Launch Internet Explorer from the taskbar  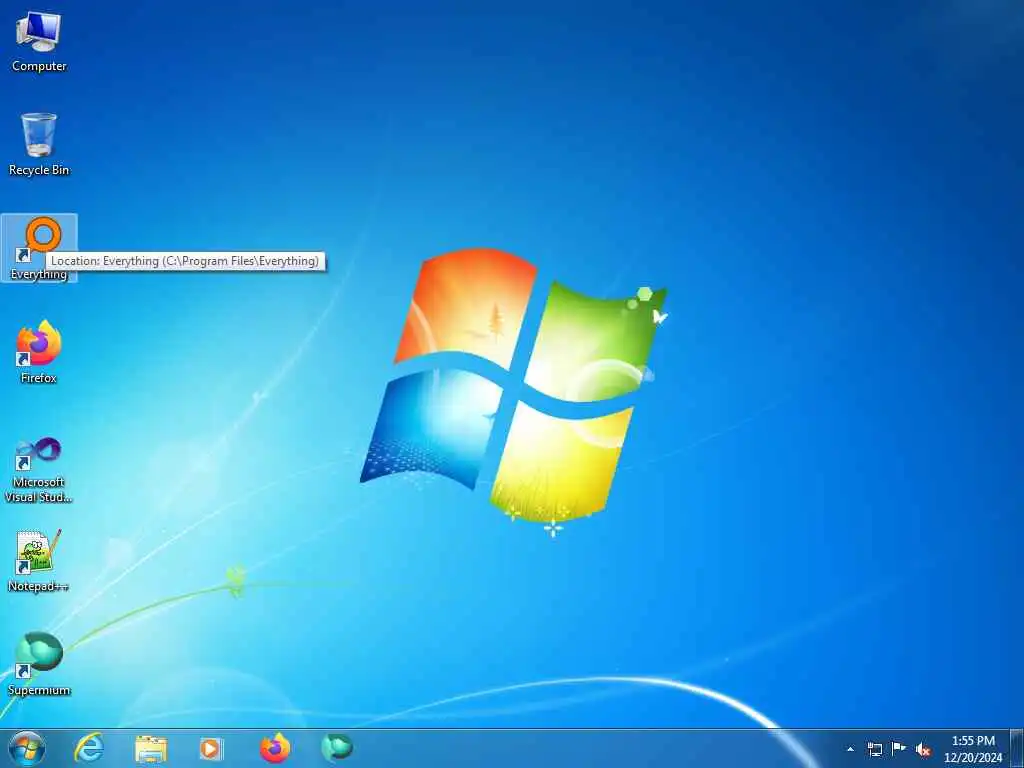89,748
